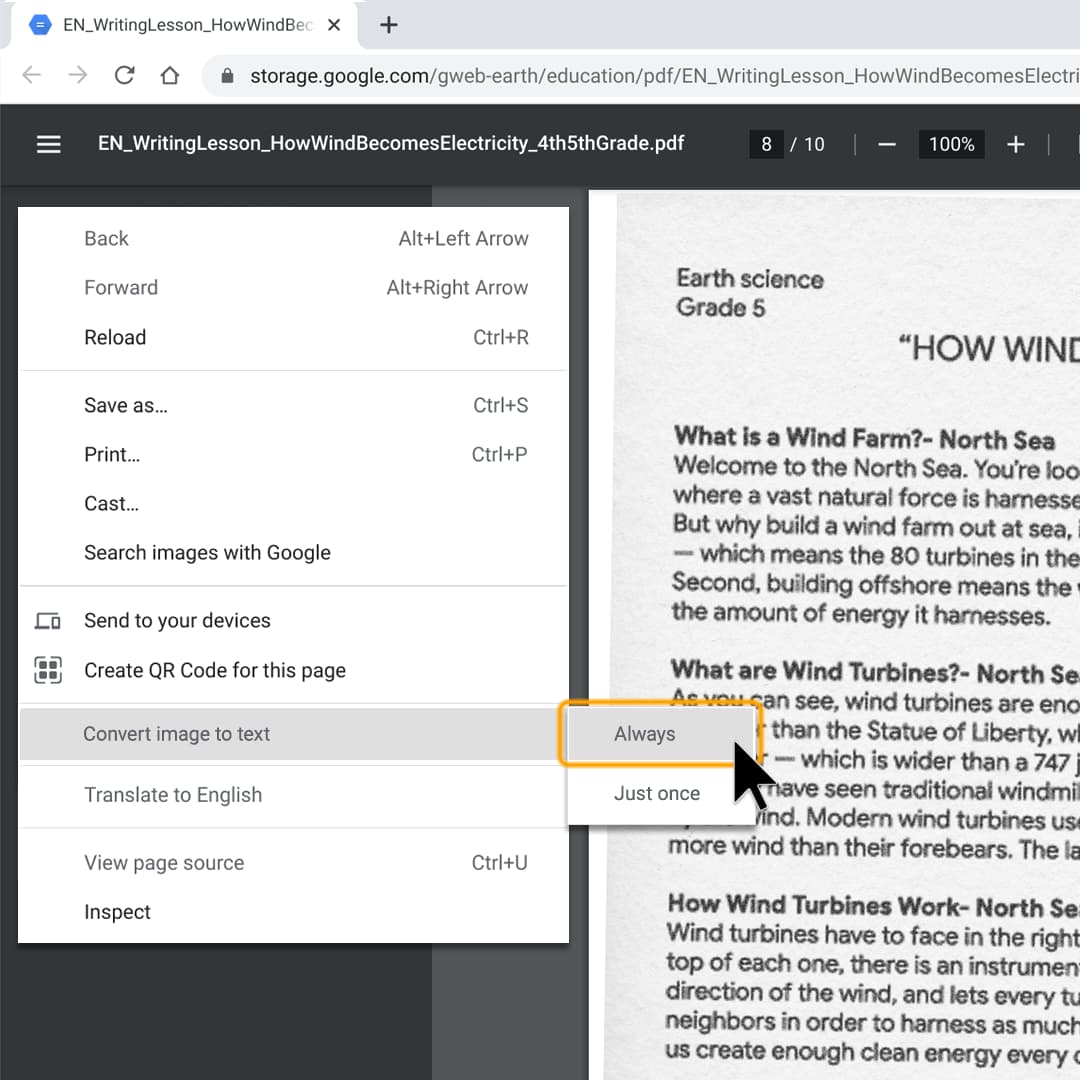
Task: Choose Always in the submenu
Action: coord(660,734)
